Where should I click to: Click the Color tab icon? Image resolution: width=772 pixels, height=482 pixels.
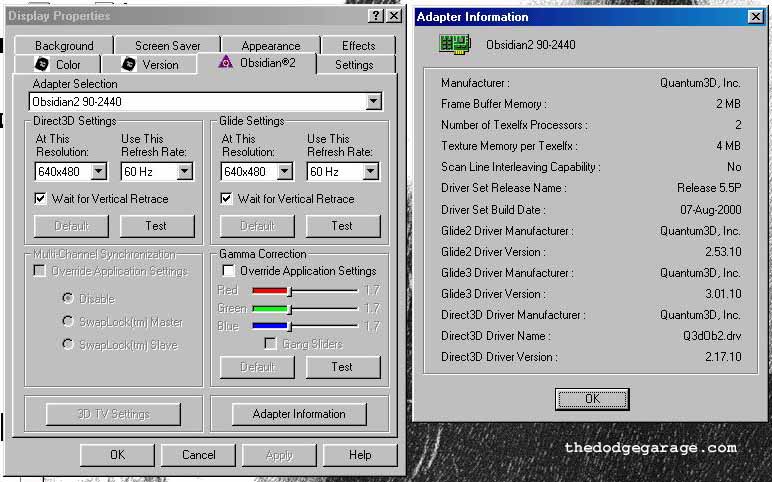[x=42, y=64]
